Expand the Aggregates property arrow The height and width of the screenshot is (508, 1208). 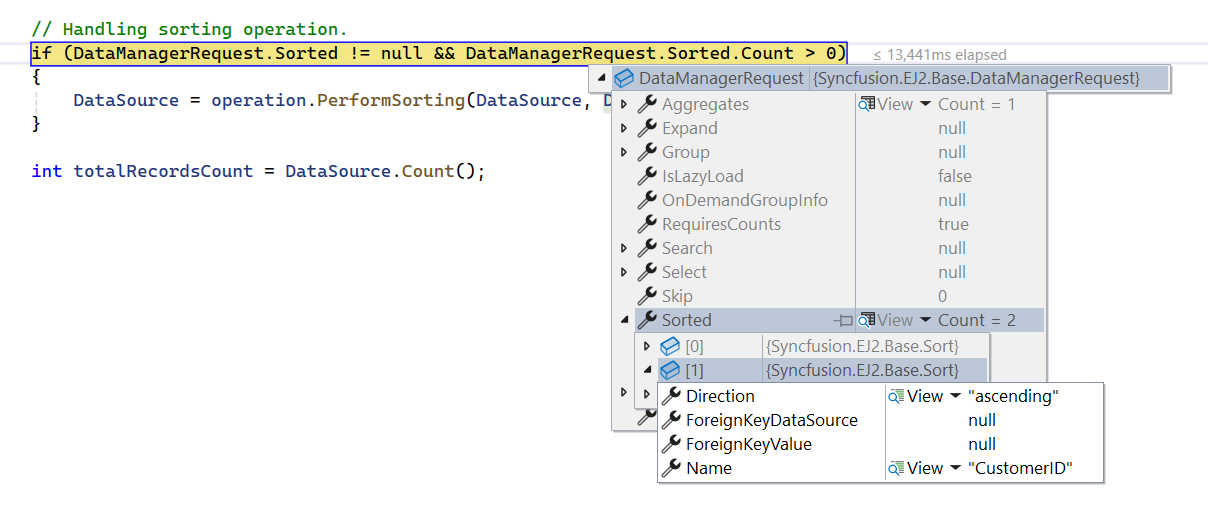(x=624, y=104)
